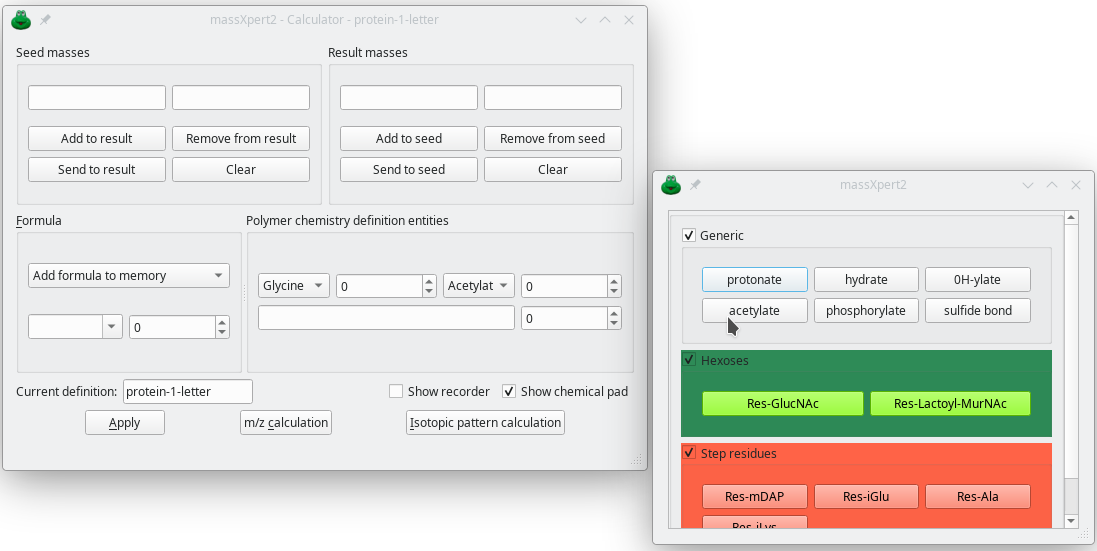Click the pin icon in Calculator title bar
Image resolution: width=1097 pixels, height=551 pixels.
pyautogui.click(x=45, y=20)
